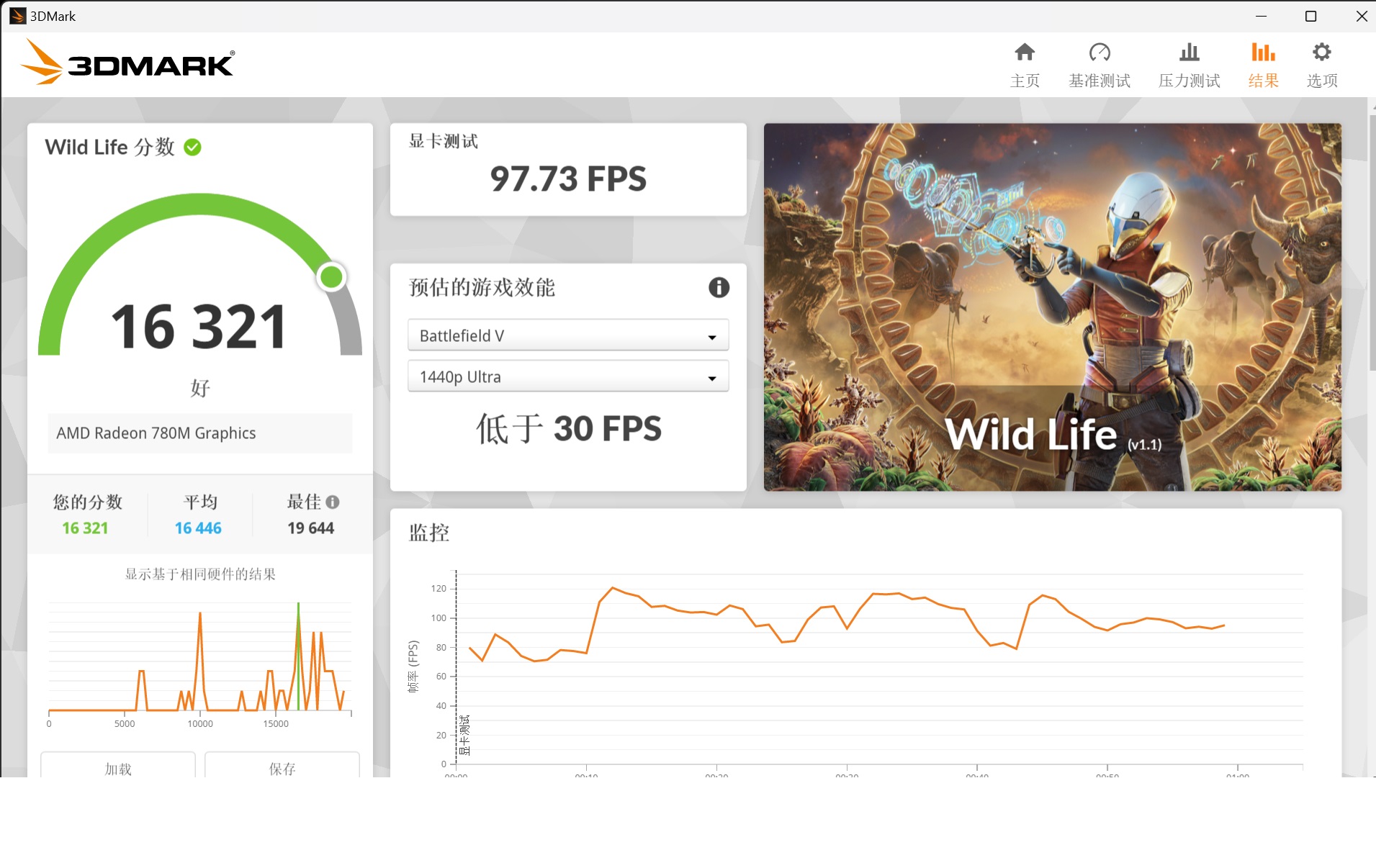The width and height of the screenshot is (1376, 868).
Task: Click the 3DMark title bar app icon
Action: point(17,16)
